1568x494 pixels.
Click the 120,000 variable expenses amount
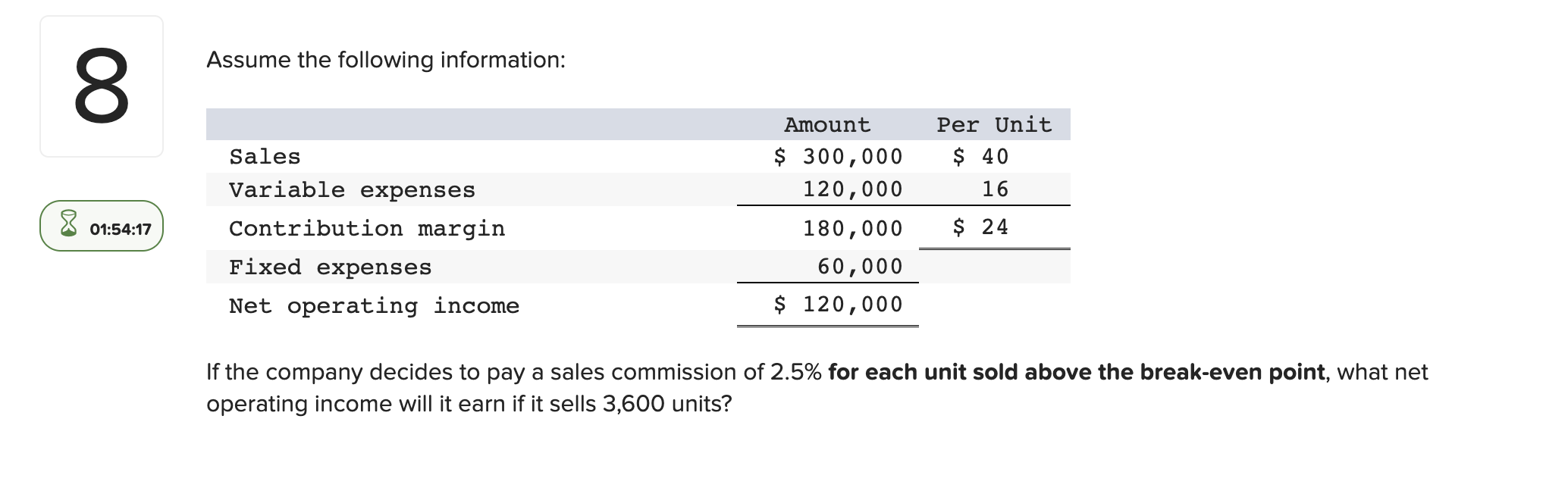click(853, 189)
